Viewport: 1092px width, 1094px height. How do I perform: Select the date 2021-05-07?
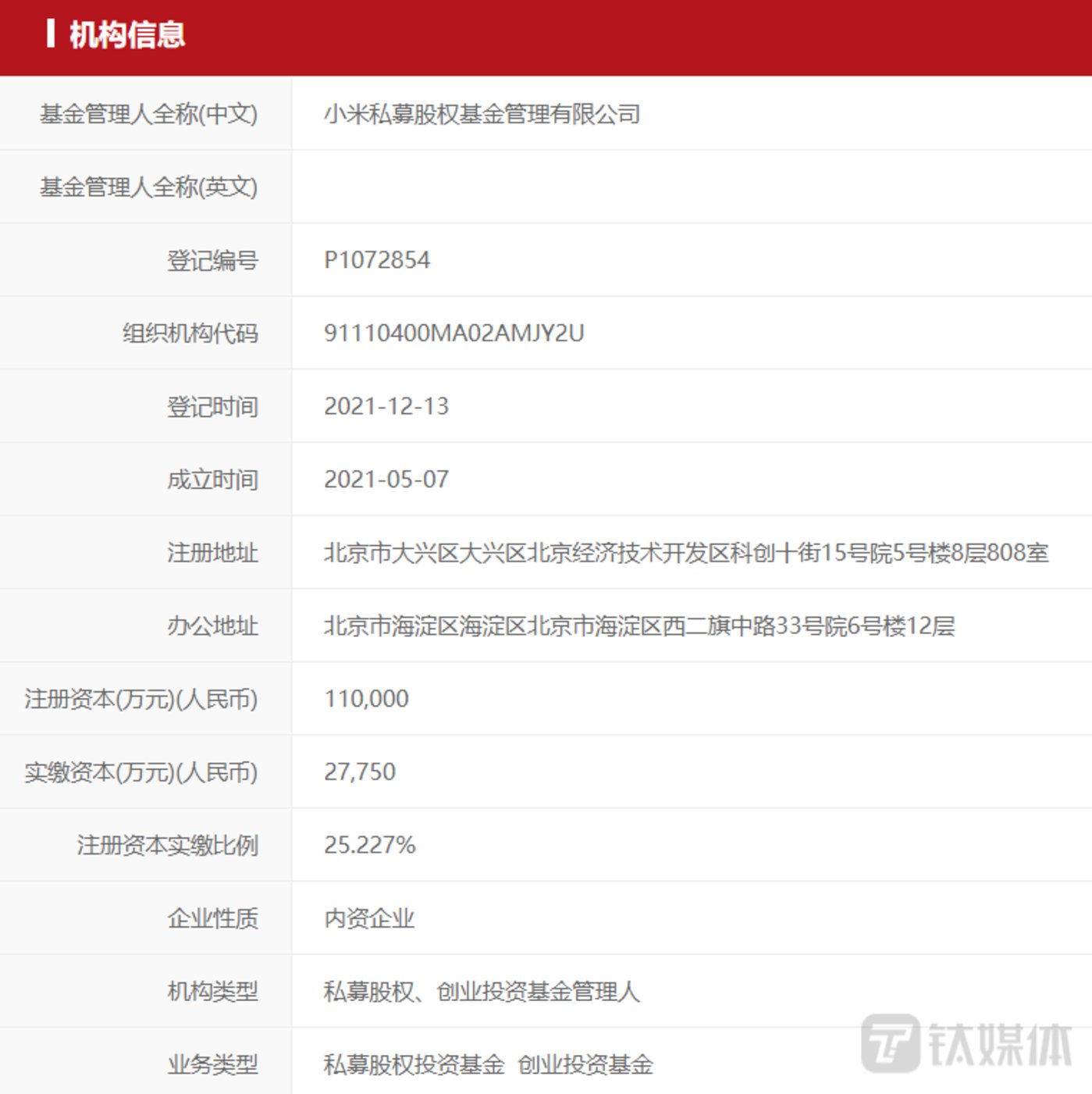point(386,479)
